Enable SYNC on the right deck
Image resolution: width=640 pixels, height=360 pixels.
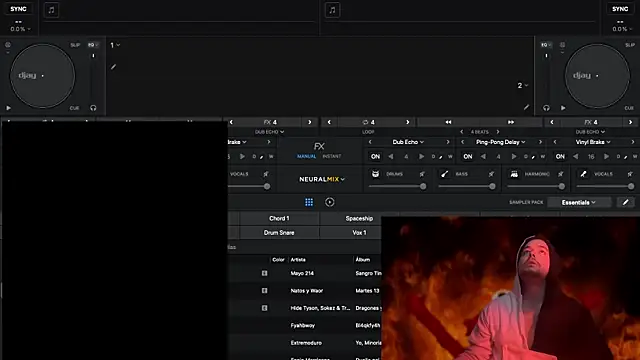click(620, 9)
